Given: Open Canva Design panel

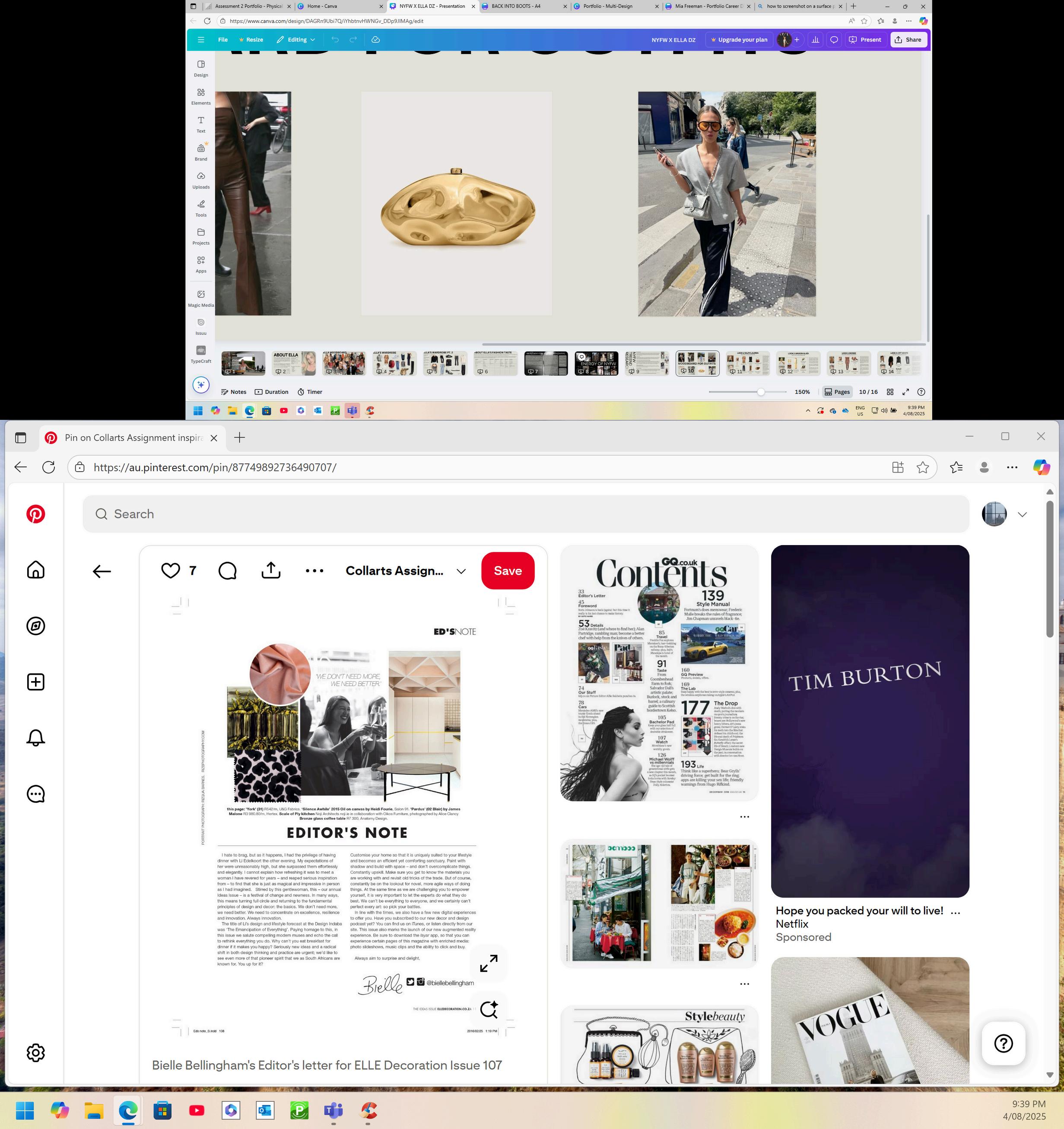Looking at the screenshot, I should (201, 68).
